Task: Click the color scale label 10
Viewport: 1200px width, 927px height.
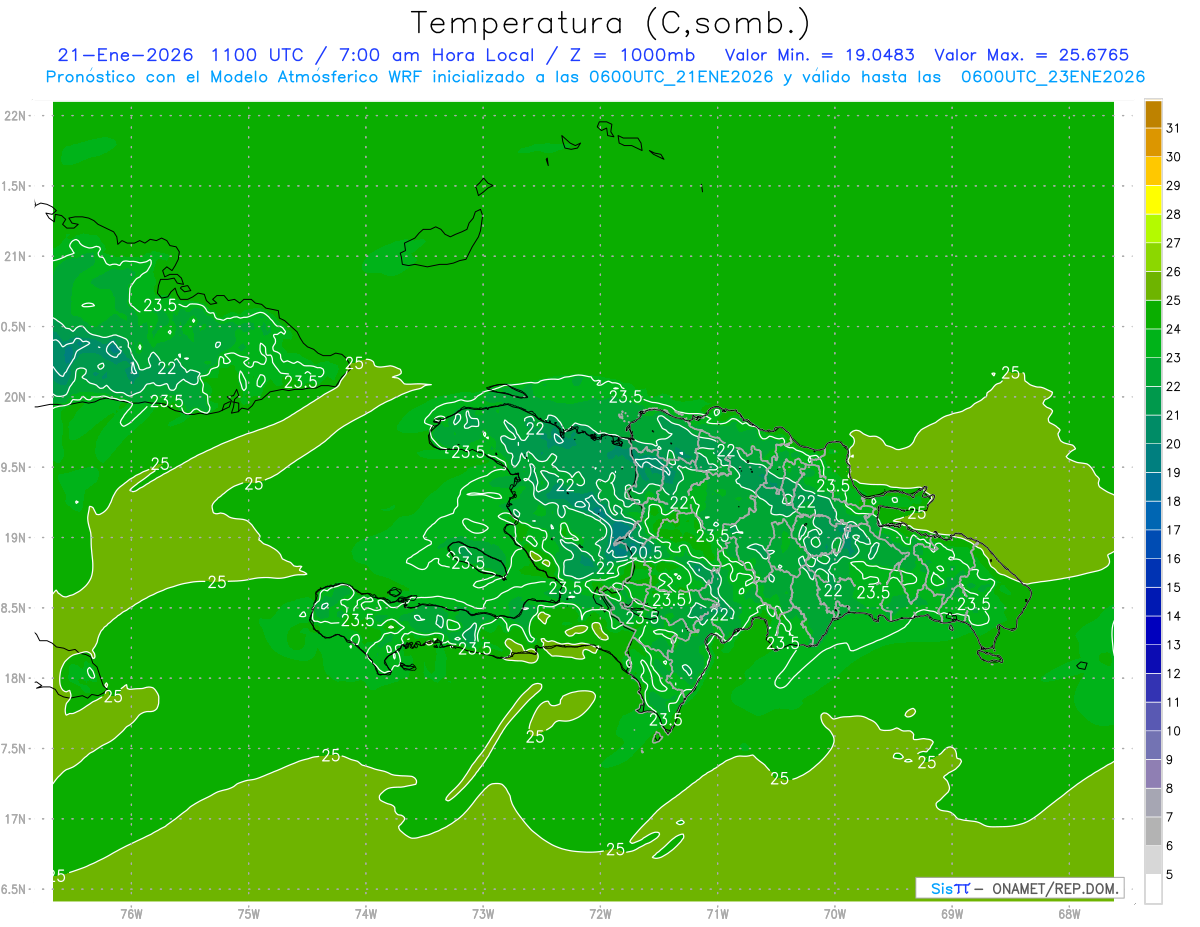Action: (1174, 731)
